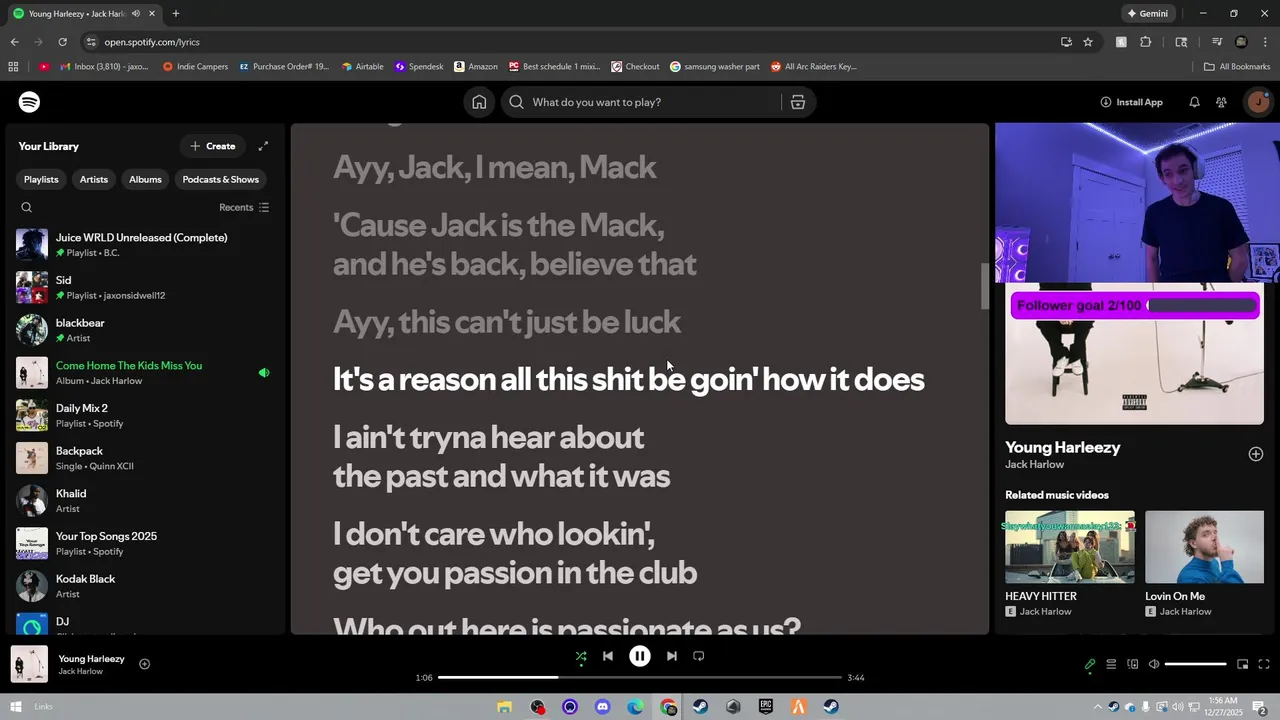Filter library by Playlists
Image resolution: width=1280 pixels, height=720 pixels.
coord(41,179)
